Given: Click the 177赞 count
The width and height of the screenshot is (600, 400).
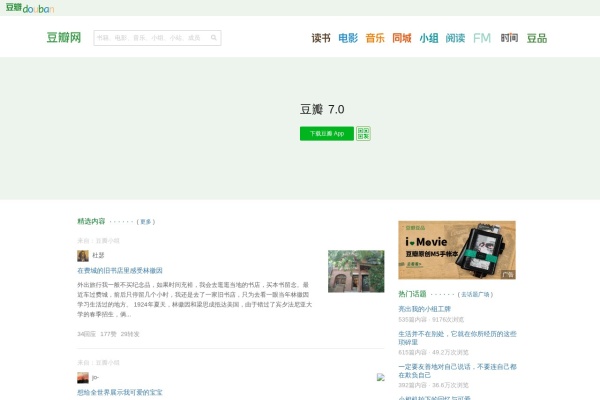Looking at the screenshot, I should (108, 334).
